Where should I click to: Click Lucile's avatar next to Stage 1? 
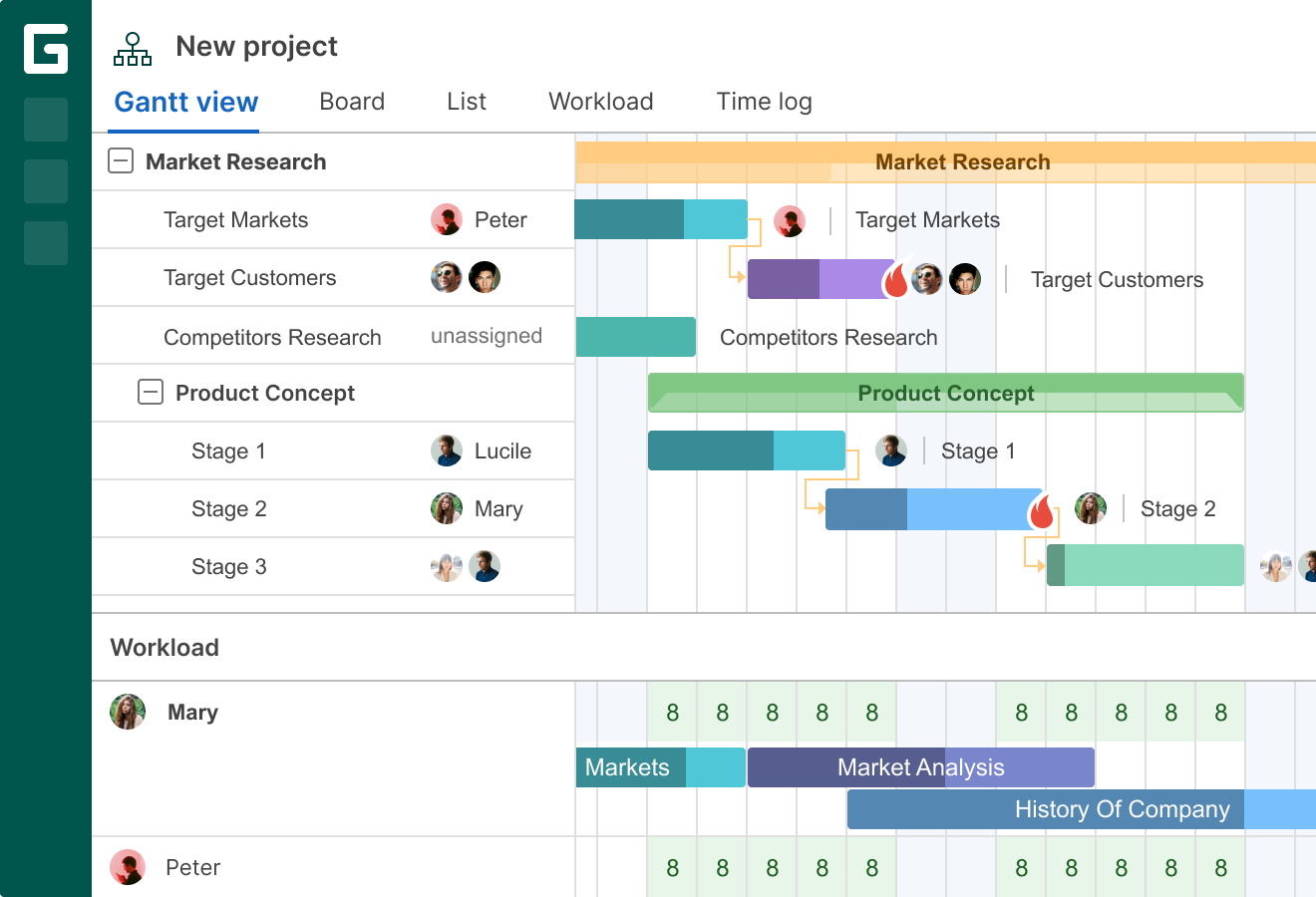(447, 449)
